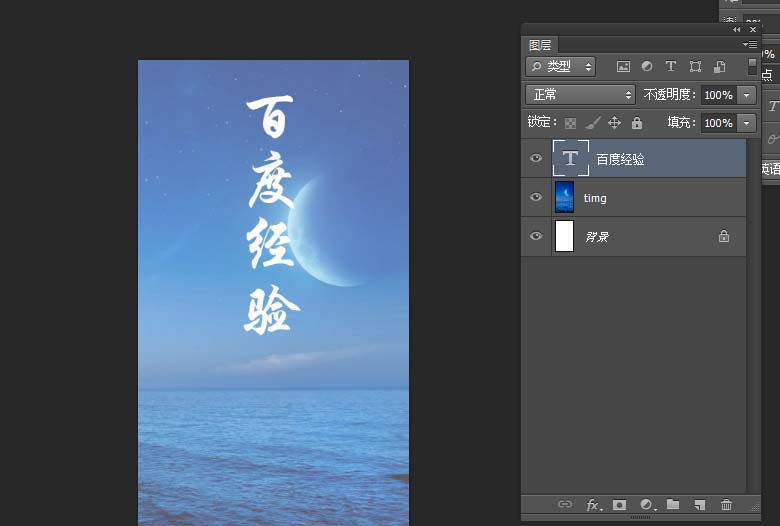Click the timg layer name
This screenshot has height=526, width=780.
tap(595, 198)
